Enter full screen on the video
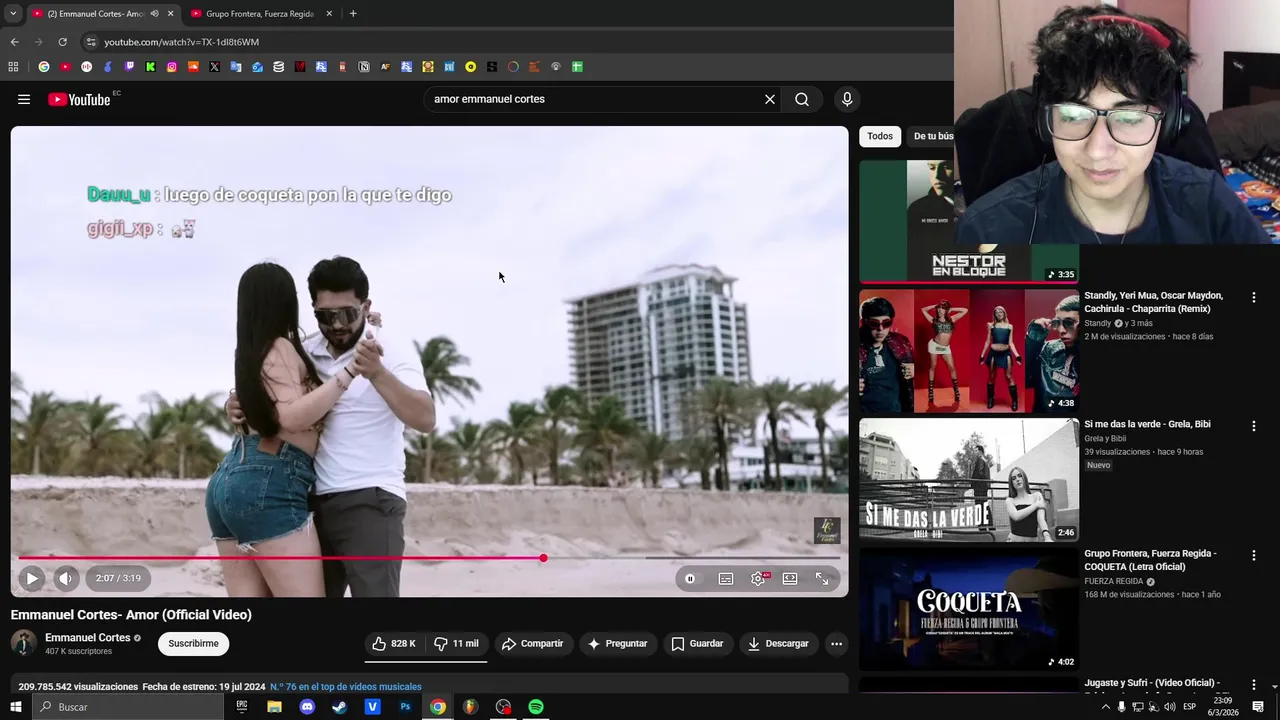This screenshot has width=1280, height=720. 822,578
